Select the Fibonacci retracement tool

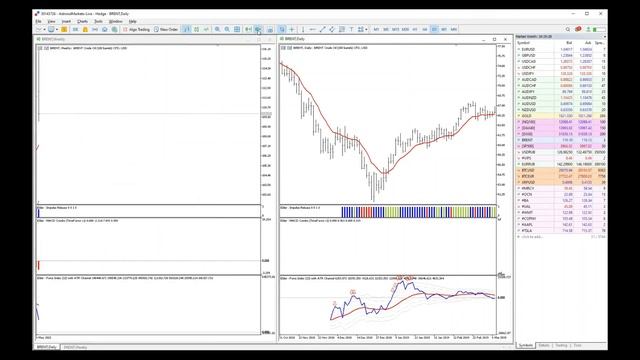click(x=342, y=29)
